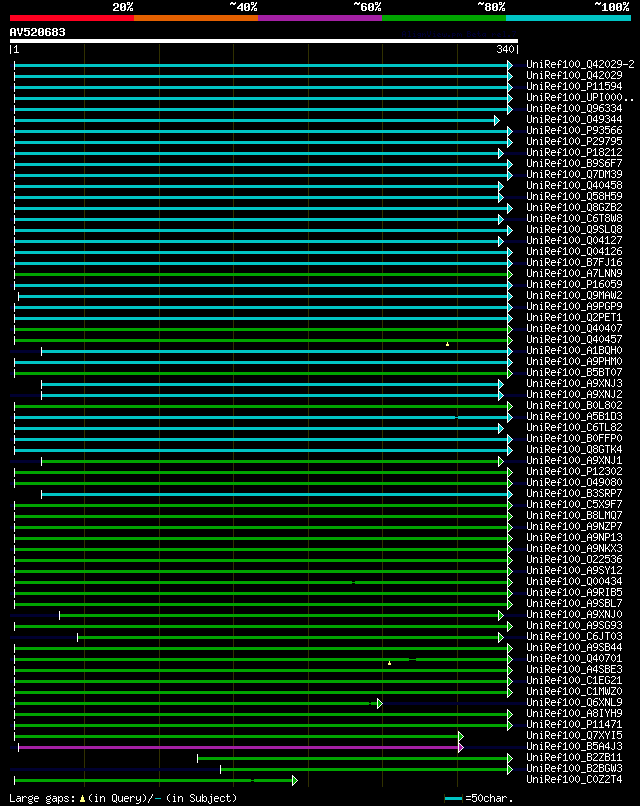Click the green alignment bar for C0Z2T4
Image resolution: width=640 pixels, height=806 pixels.
153,780
